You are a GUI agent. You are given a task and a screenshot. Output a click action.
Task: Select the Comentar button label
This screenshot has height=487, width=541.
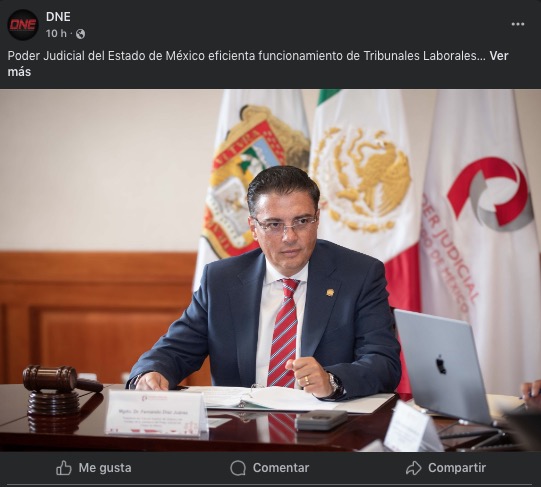[x=281, y=468]
